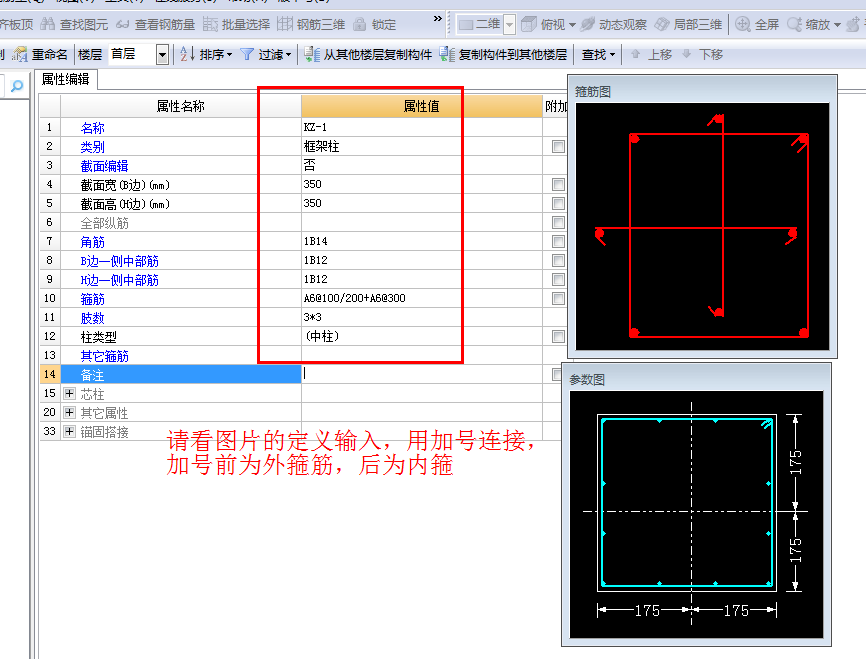Click the 参数图 section diagram
866x659 pixels.
coord(696,514)
